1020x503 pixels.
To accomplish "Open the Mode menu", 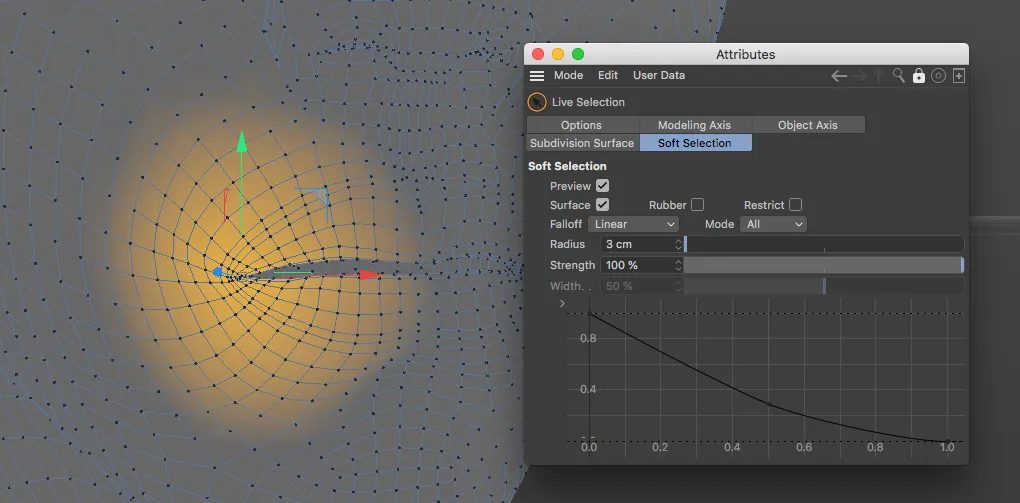I will pyautogui.click(x=568, y=76).
